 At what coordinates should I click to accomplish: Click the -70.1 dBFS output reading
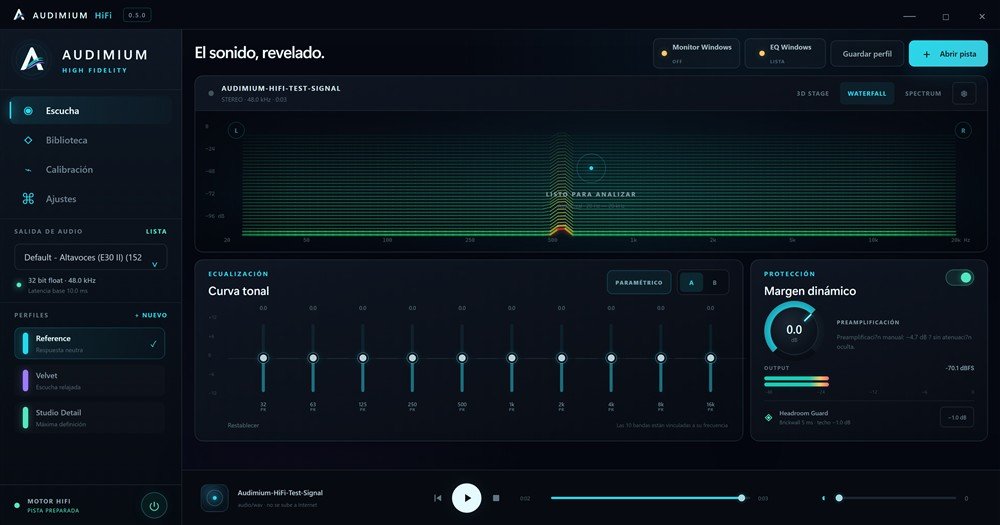tap(960, 368)
